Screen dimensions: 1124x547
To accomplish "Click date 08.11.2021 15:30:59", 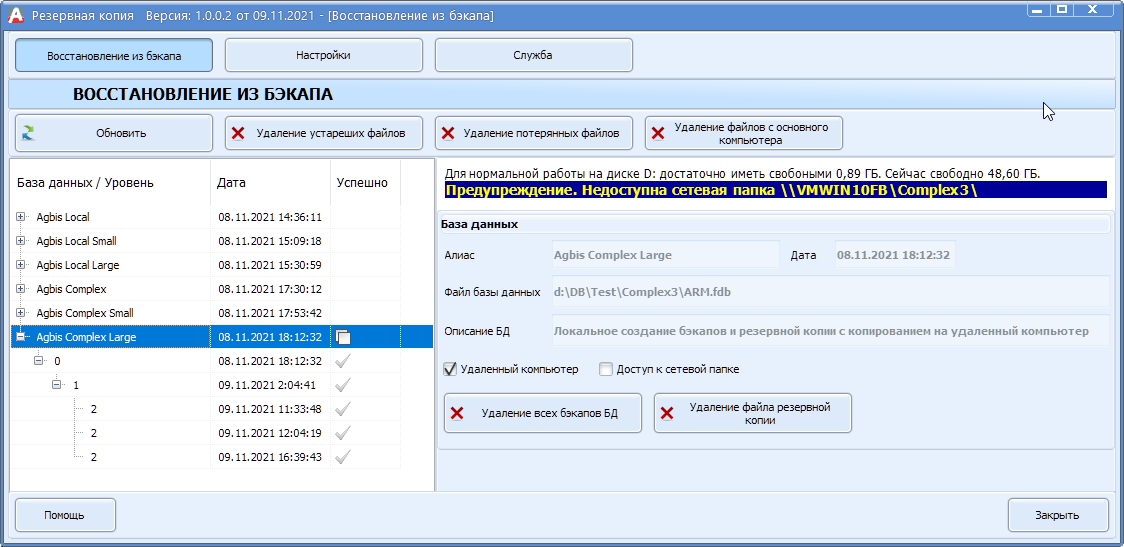I will pyautogui.click(x=270, y=265).
